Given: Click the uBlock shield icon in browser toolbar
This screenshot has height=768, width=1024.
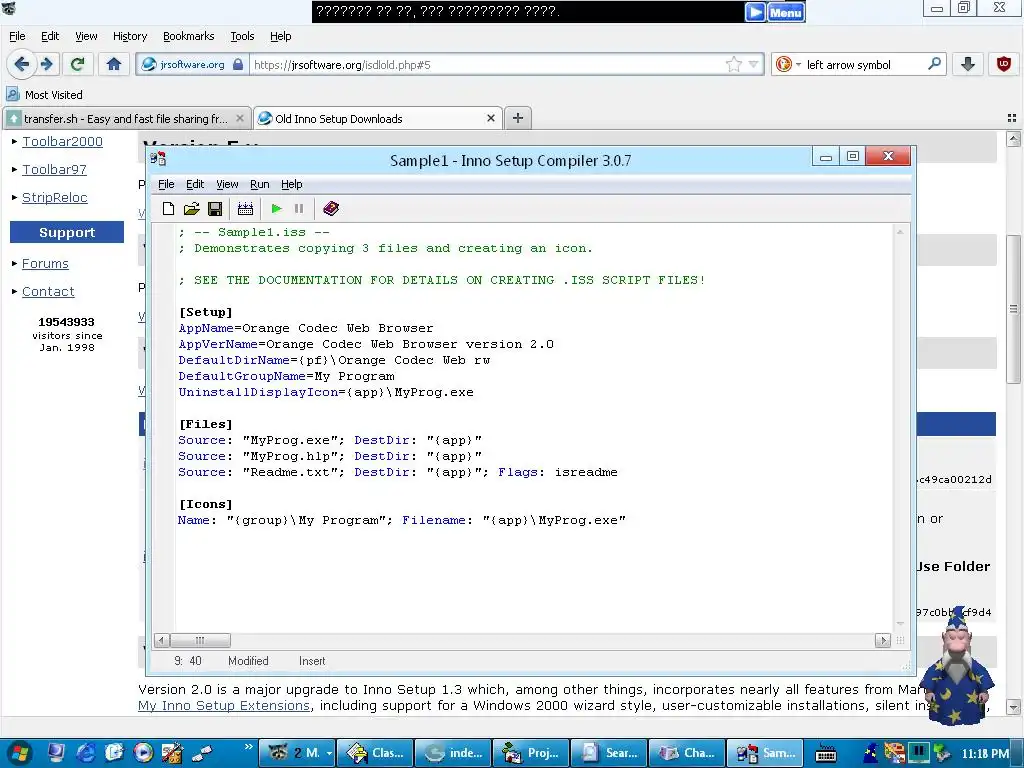Looking at the screenshot, I should click(x=1004, y=64).
